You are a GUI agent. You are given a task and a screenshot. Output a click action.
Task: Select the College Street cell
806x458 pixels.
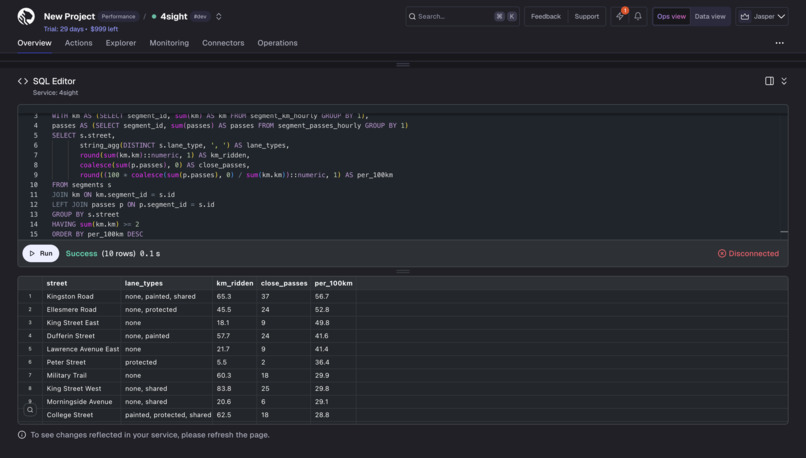click(x=81, y=415)
